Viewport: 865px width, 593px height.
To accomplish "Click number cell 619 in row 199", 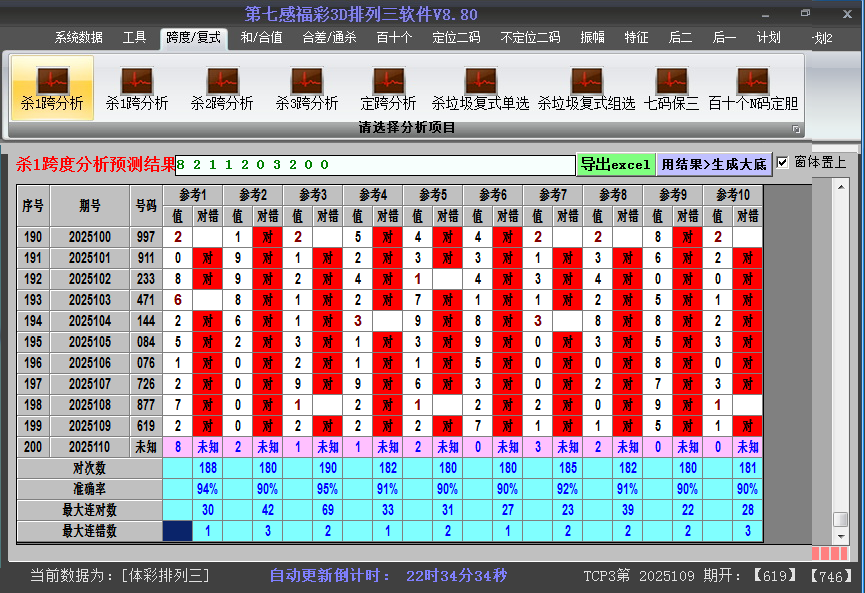I will click(146, 426).
